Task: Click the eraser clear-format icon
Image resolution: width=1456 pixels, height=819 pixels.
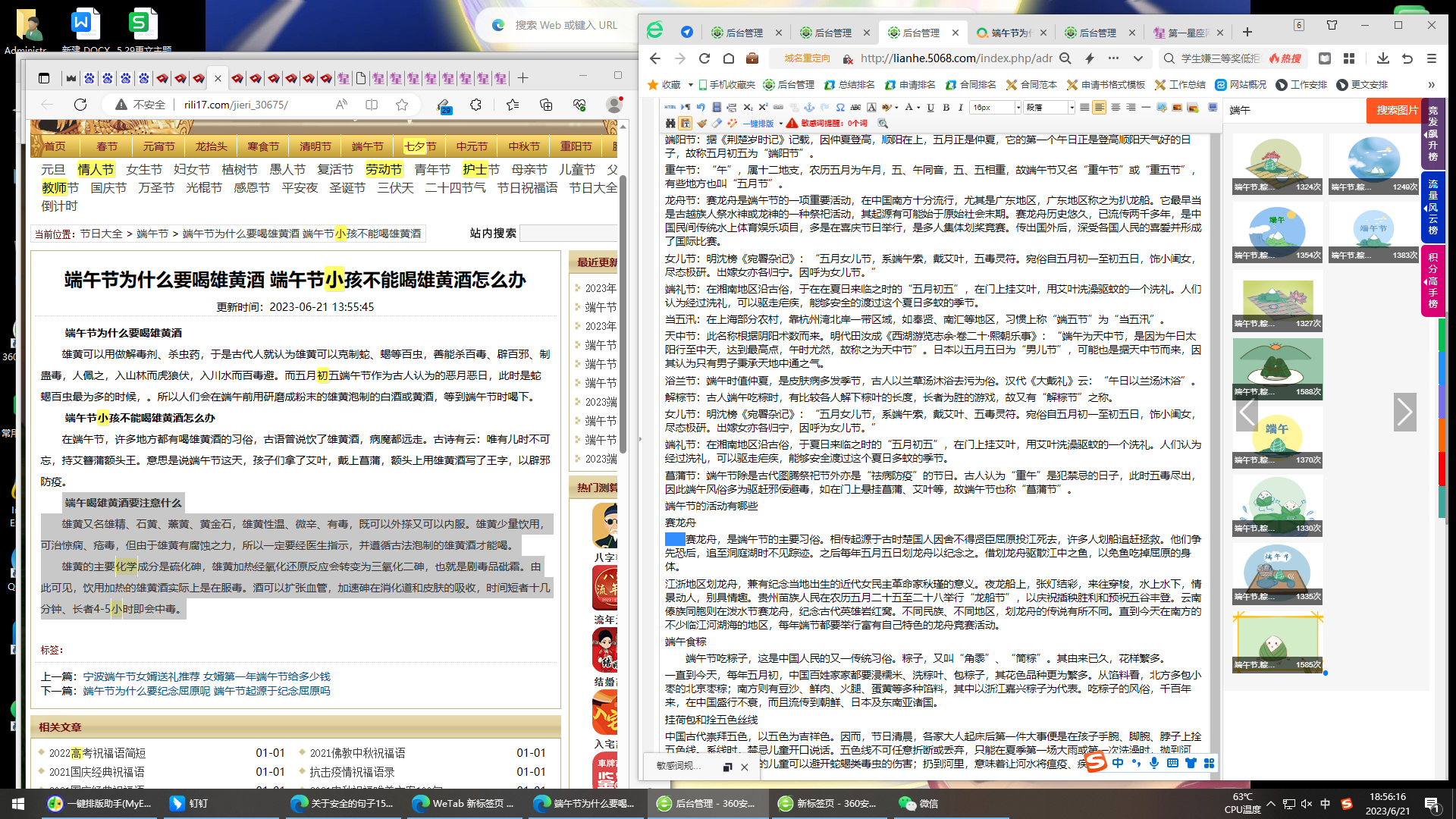Action: click(x=717, y=124)
